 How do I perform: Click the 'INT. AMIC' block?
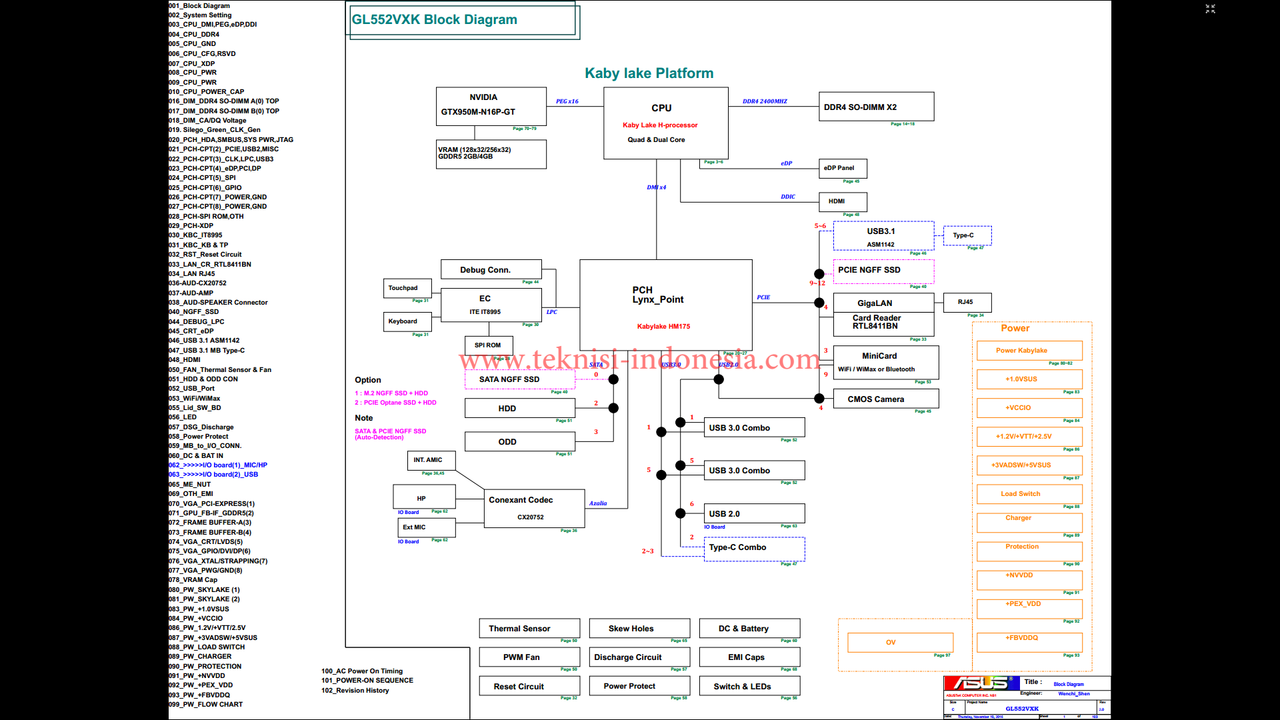click(431, 460)
